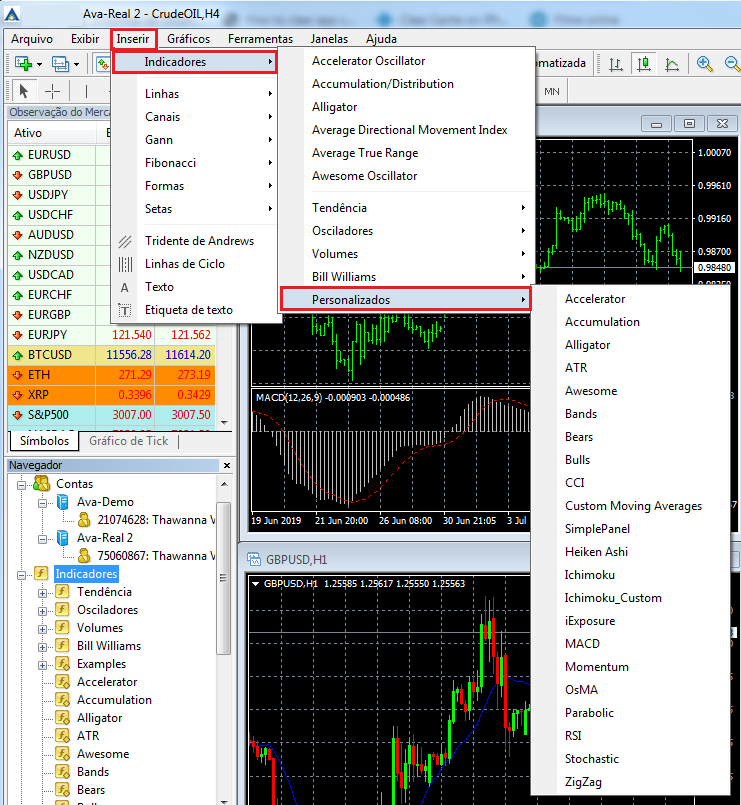The width and height of the screenshot is (741, 805).
Task: Select Awesome indicator in Navegador tree
Action: coord(103,754)
